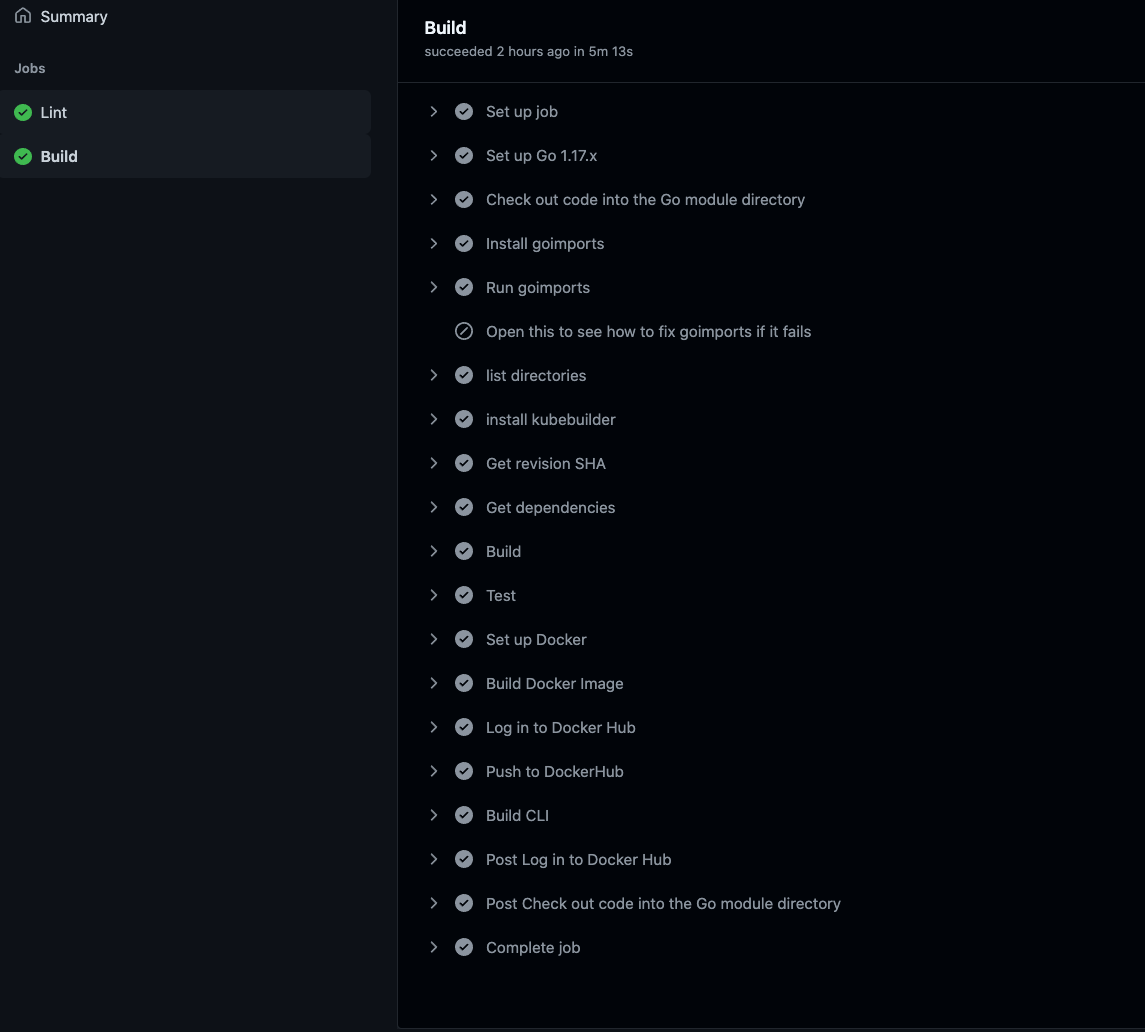Click the Build job title heading

click(445, 27)
